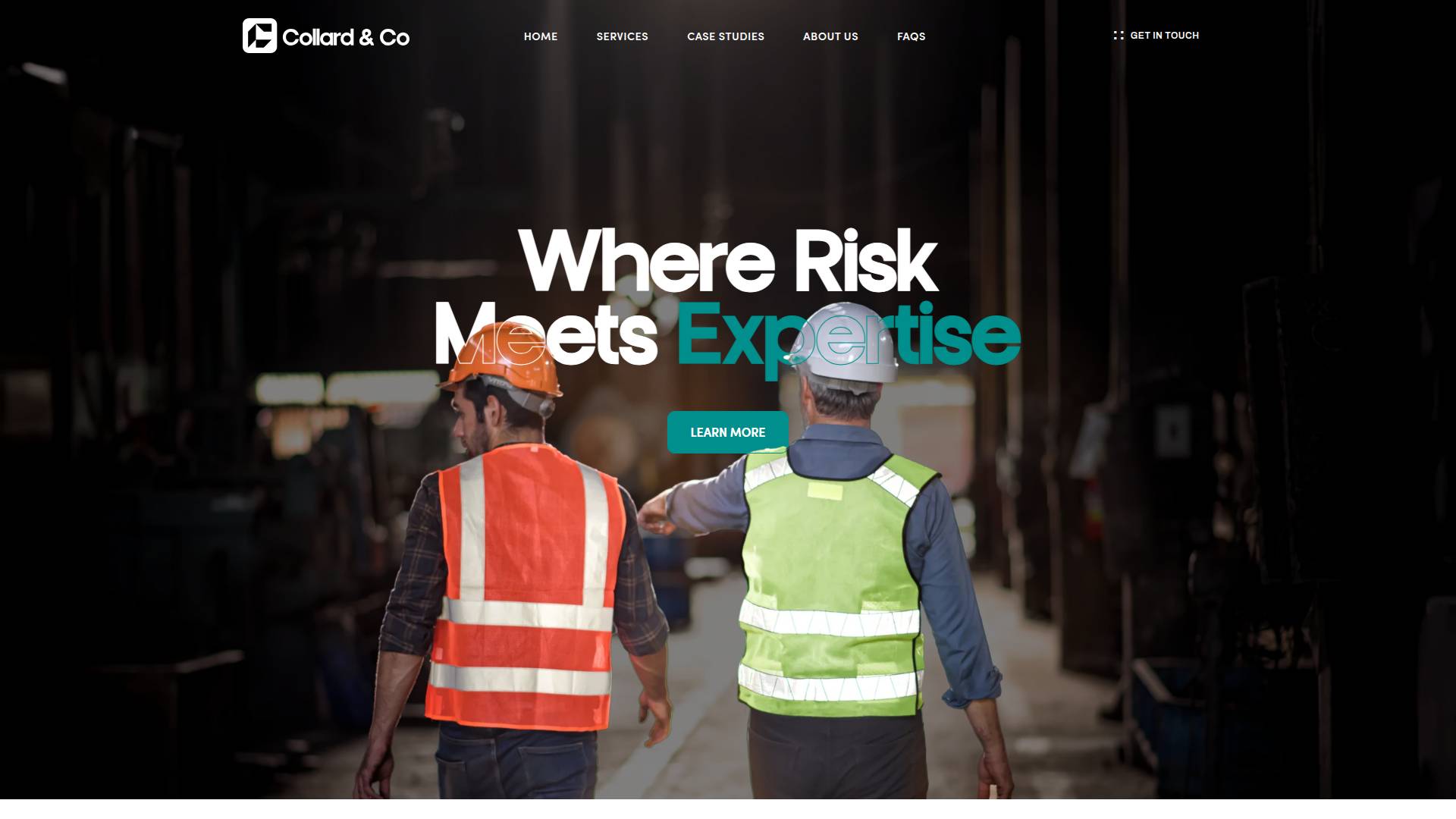Open the Home menu item

541,36
